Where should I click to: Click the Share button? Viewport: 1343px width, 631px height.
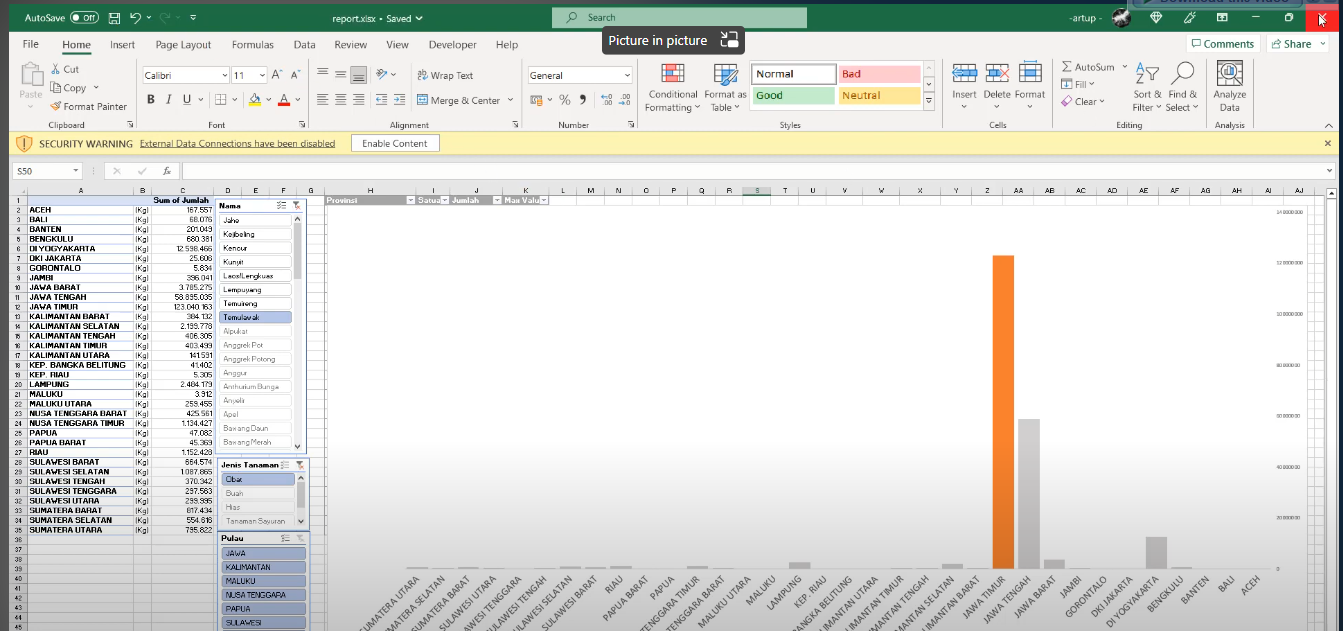[x=1290, y=44]
